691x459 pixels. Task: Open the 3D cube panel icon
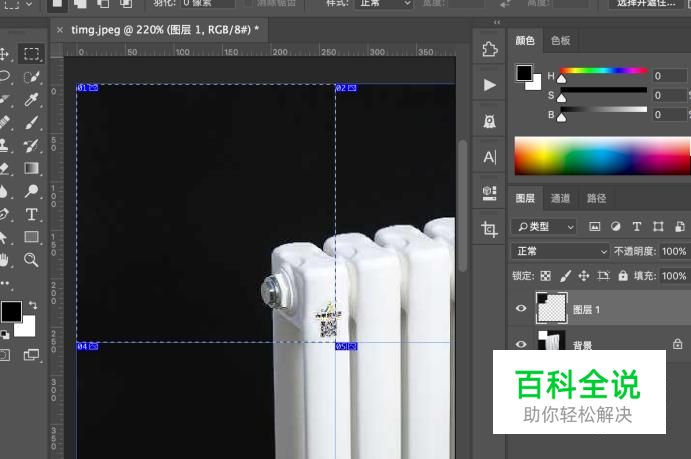(x=489, y=193)
